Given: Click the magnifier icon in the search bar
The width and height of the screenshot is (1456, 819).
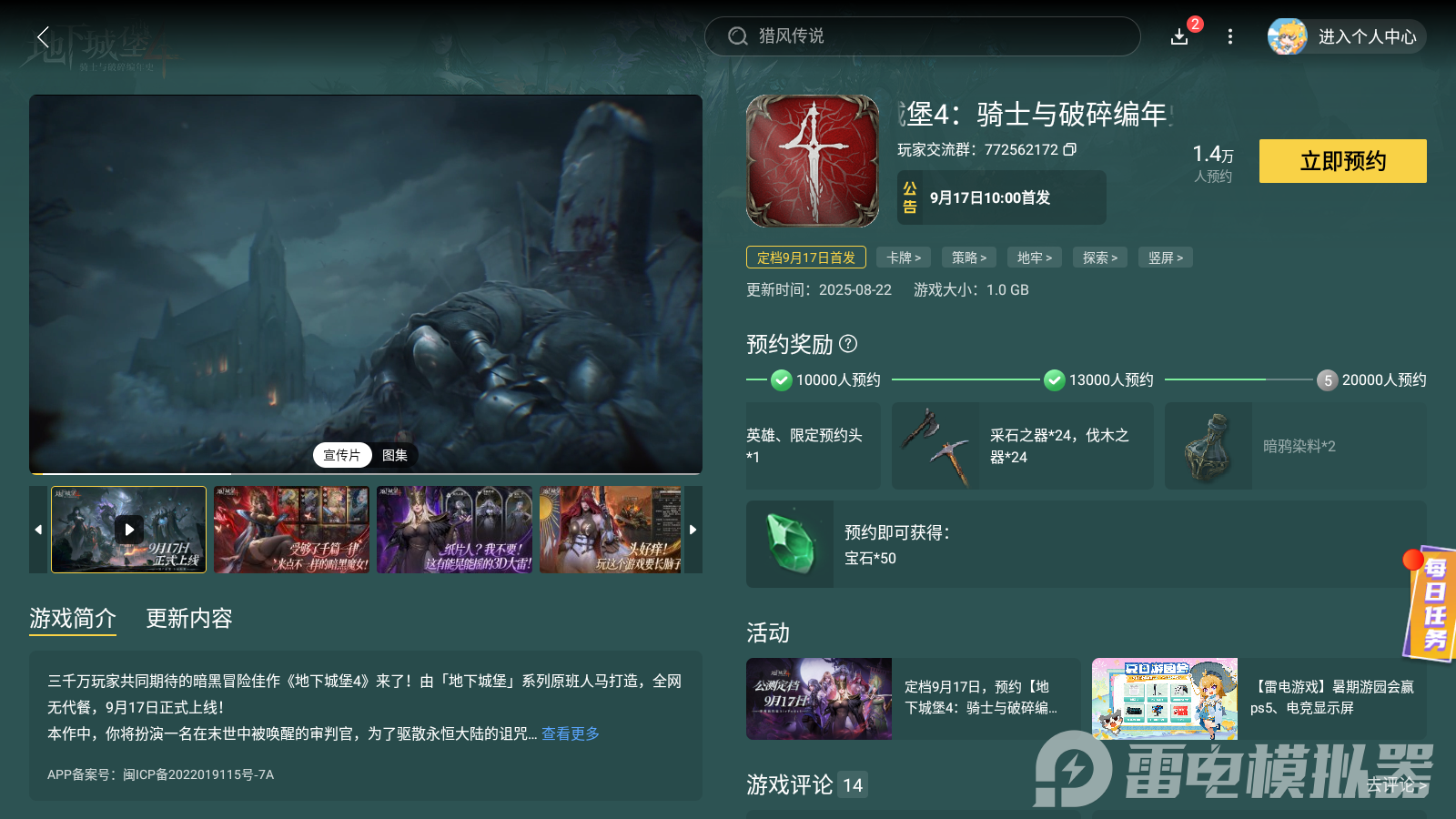Looking at the screenshot, I should pos(738,36).
